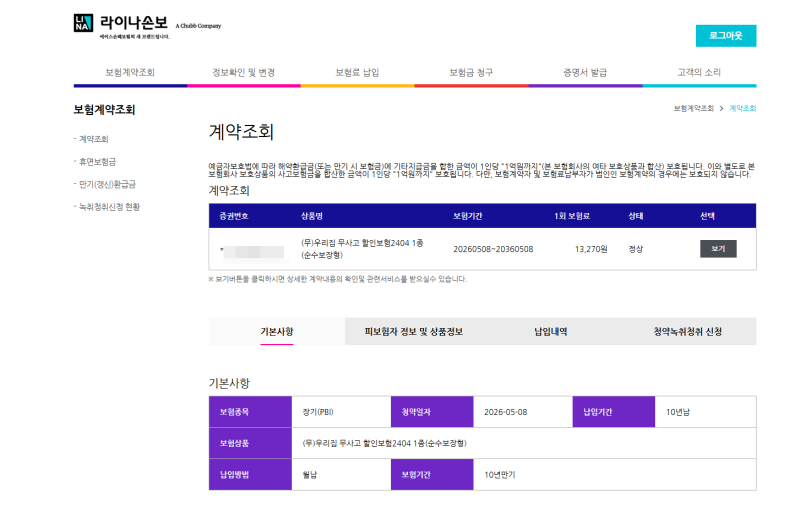Switch to 피보험자 정보 및 상품정보 tab
Viewport: 800px width, 513px height.
(x=413, y=332)
